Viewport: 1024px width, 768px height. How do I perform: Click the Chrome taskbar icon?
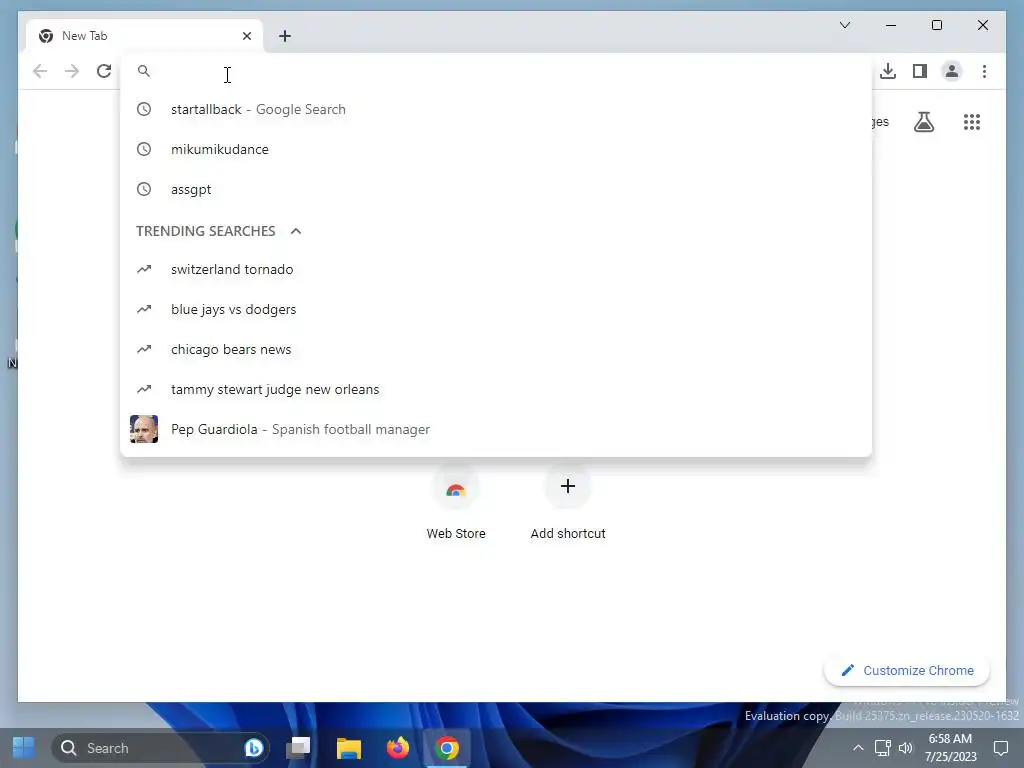click(447, 748)
